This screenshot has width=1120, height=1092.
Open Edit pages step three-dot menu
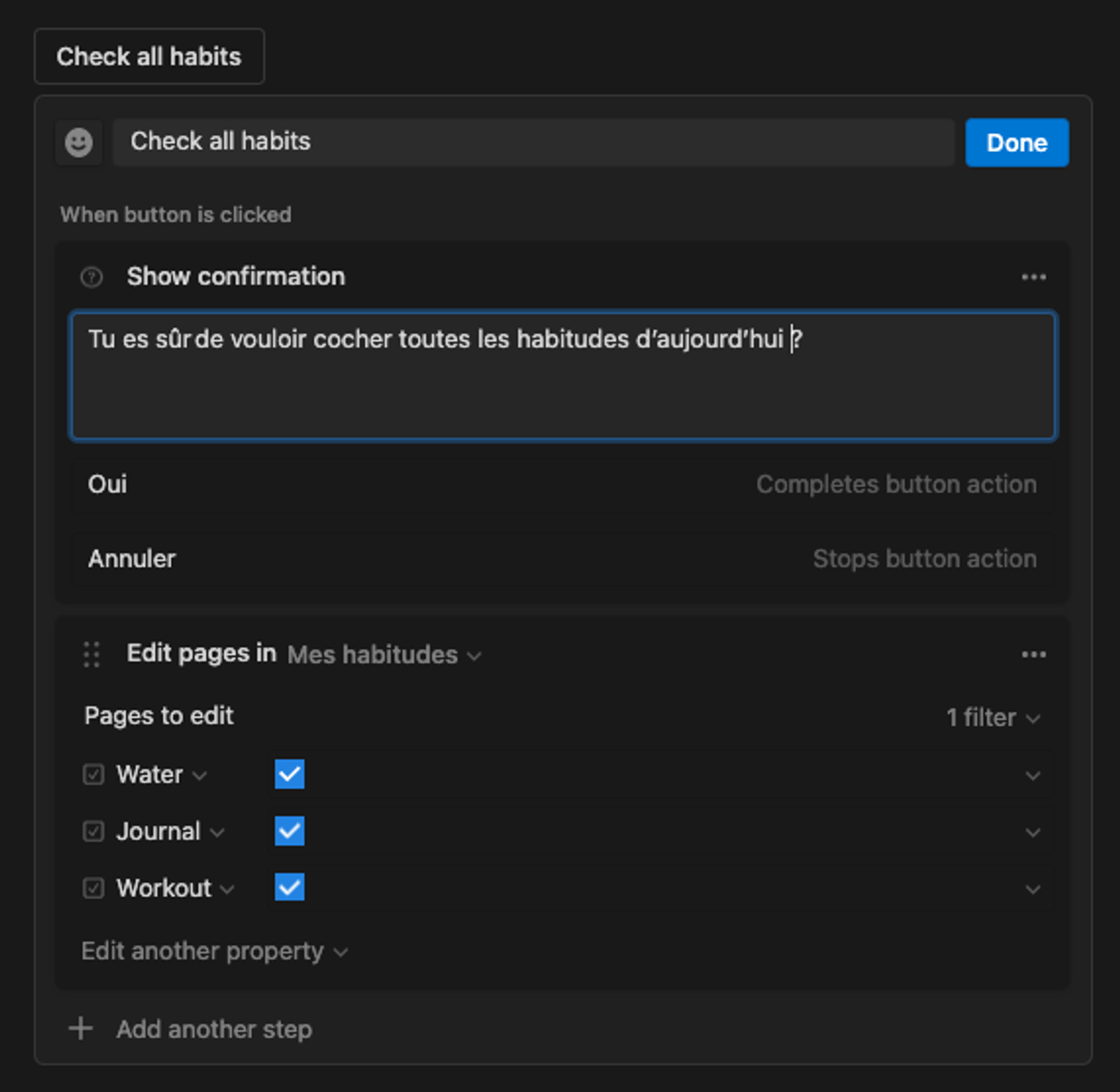tap(1033, 655)
